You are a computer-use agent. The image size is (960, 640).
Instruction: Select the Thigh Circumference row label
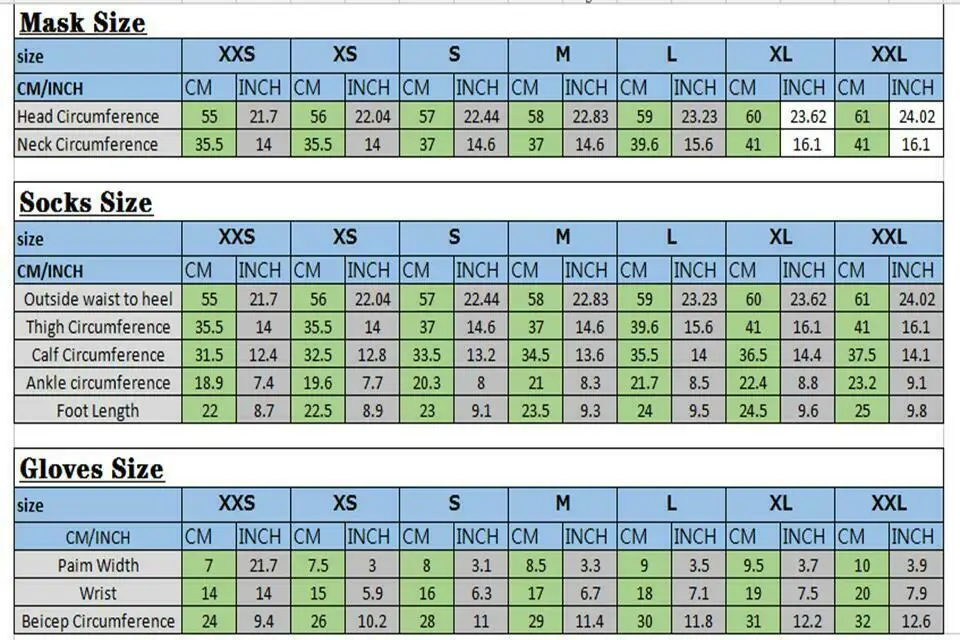pyautogui.click(x=98, y=326)
